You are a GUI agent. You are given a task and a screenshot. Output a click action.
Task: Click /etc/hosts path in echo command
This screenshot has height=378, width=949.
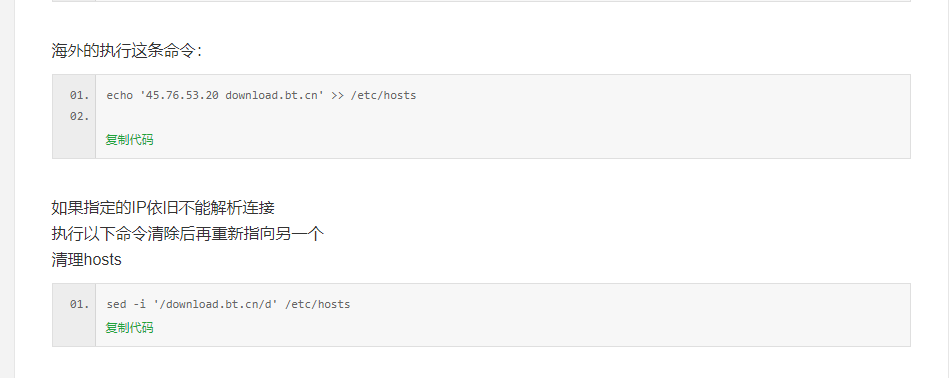tap(384, 96)
